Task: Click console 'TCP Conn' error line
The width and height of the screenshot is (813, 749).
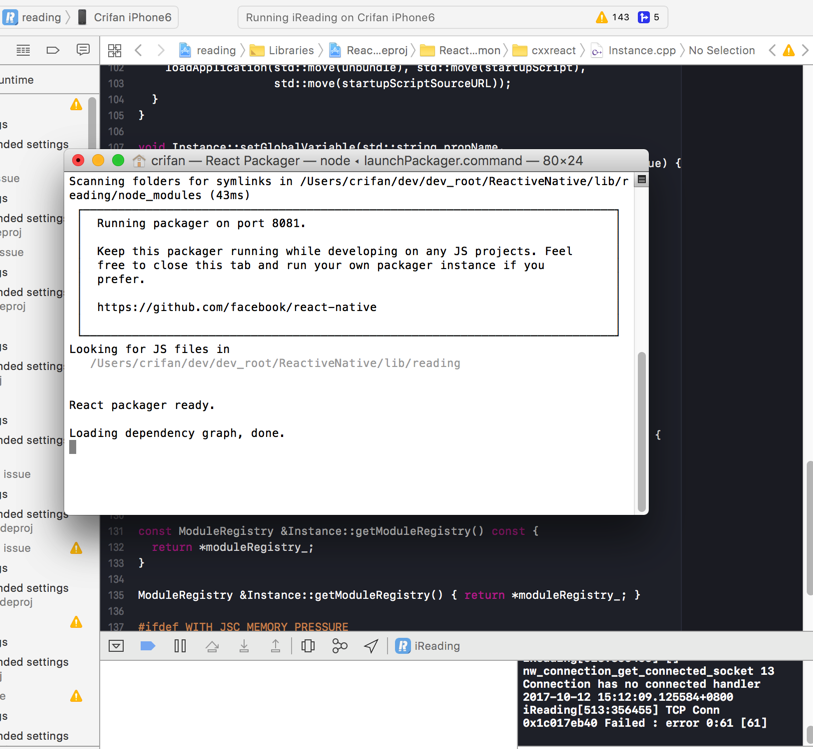Action: click(621, 710)
